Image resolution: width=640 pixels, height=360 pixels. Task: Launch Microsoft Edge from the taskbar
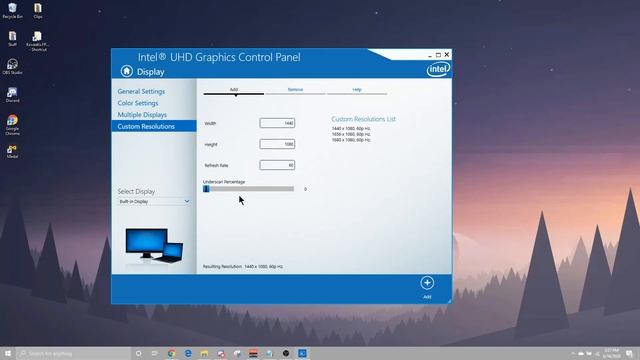[x=188, y=353]
